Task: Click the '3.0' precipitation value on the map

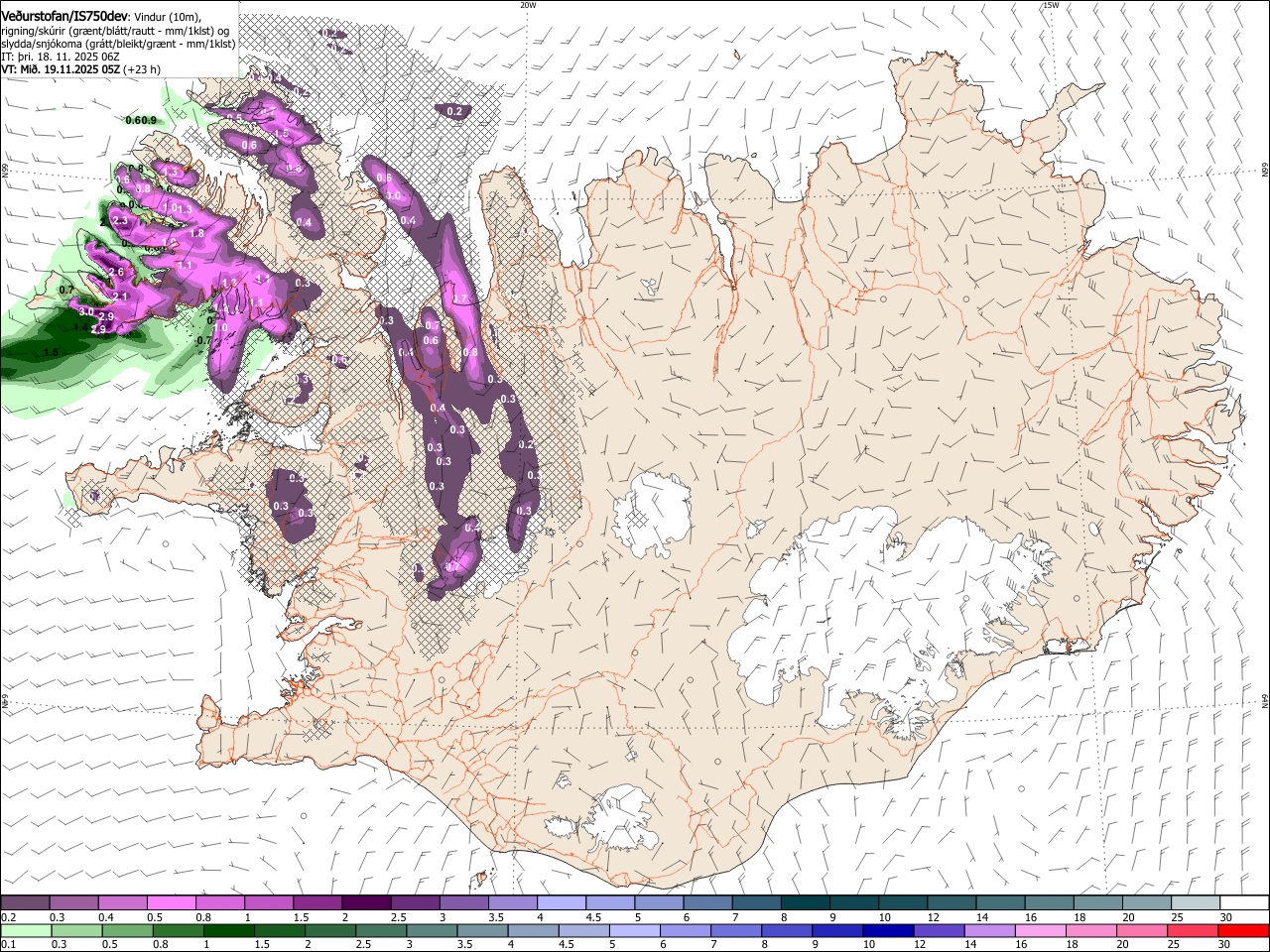Action: (86, 311)
